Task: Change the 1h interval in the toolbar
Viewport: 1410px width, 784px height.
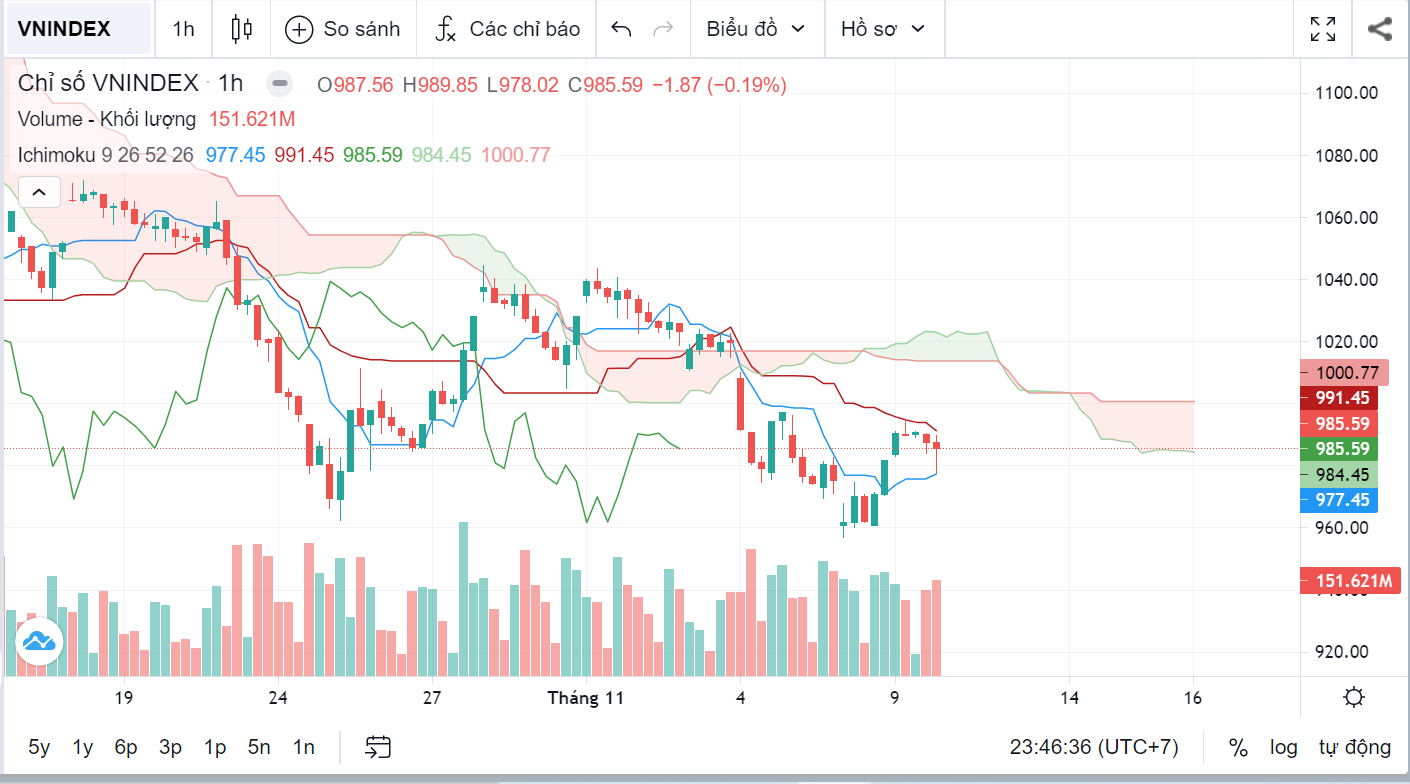Action: [183, 29]
